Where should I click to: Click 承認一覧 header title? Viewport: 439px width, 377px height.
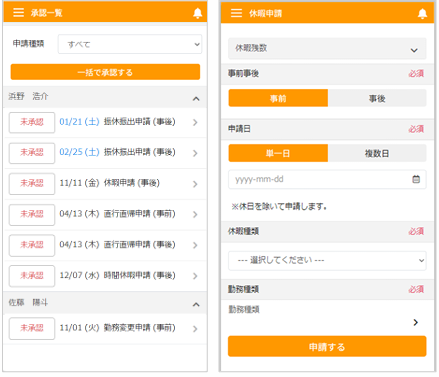click(x=47, y=13)
